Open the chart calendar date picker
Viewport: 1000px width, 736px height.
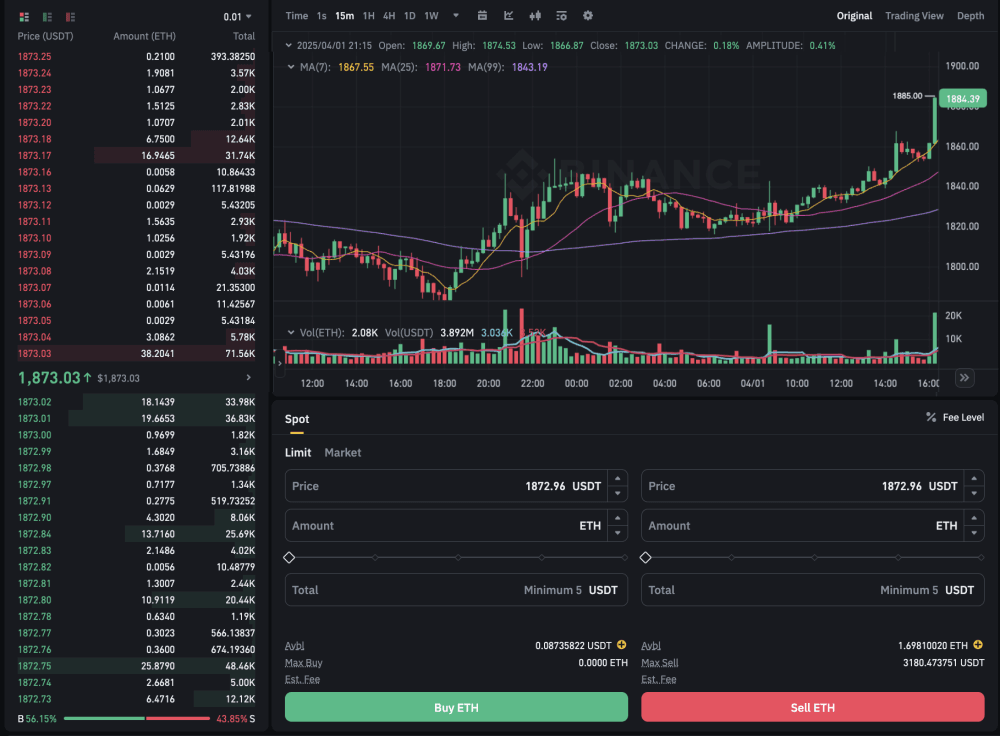pyautogui.click(x=483, y=16)
